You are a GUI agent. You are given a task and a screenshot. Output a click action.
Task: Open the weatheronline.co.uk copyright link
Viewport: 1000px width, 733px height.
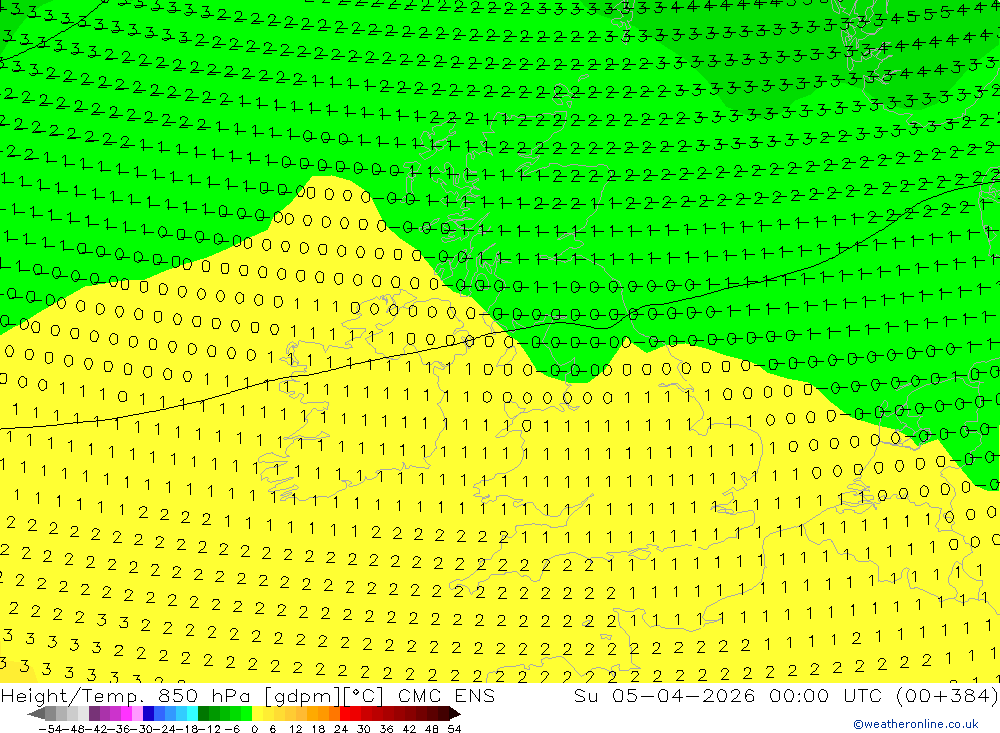(x=916, y=724)
